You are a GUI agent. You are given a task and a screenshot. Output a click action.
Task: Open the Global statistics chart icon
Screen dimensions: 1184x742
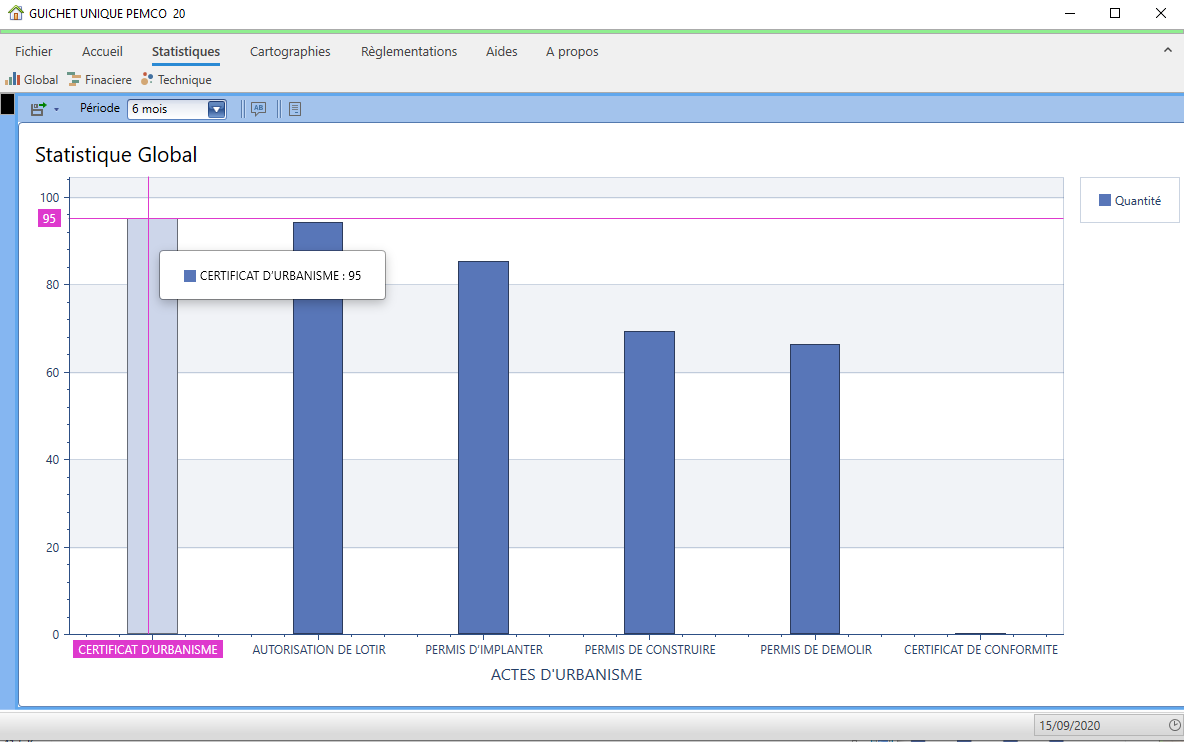13,79
